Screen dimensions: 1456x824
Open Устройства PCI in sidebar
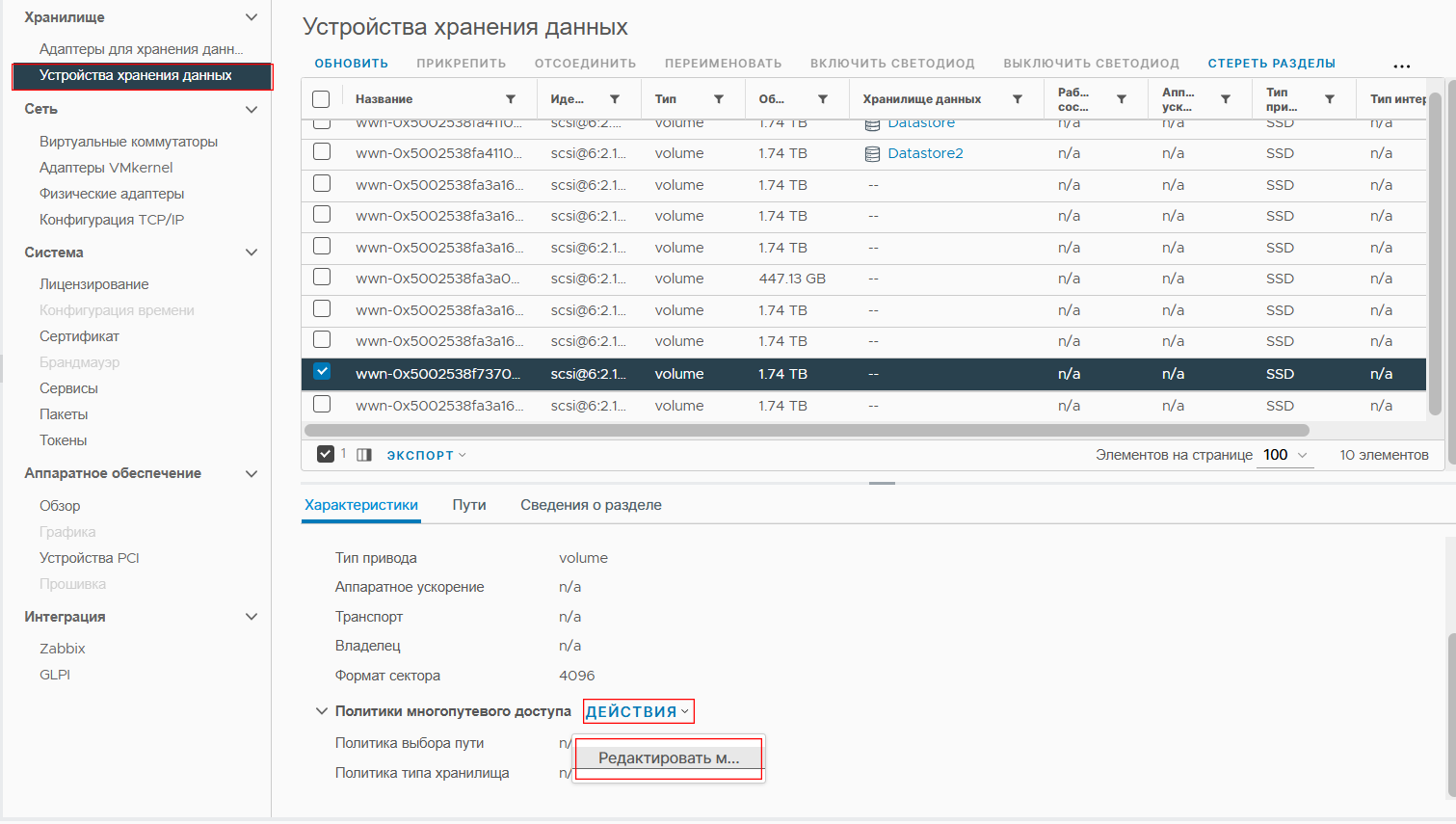click(x=90, y=558)
